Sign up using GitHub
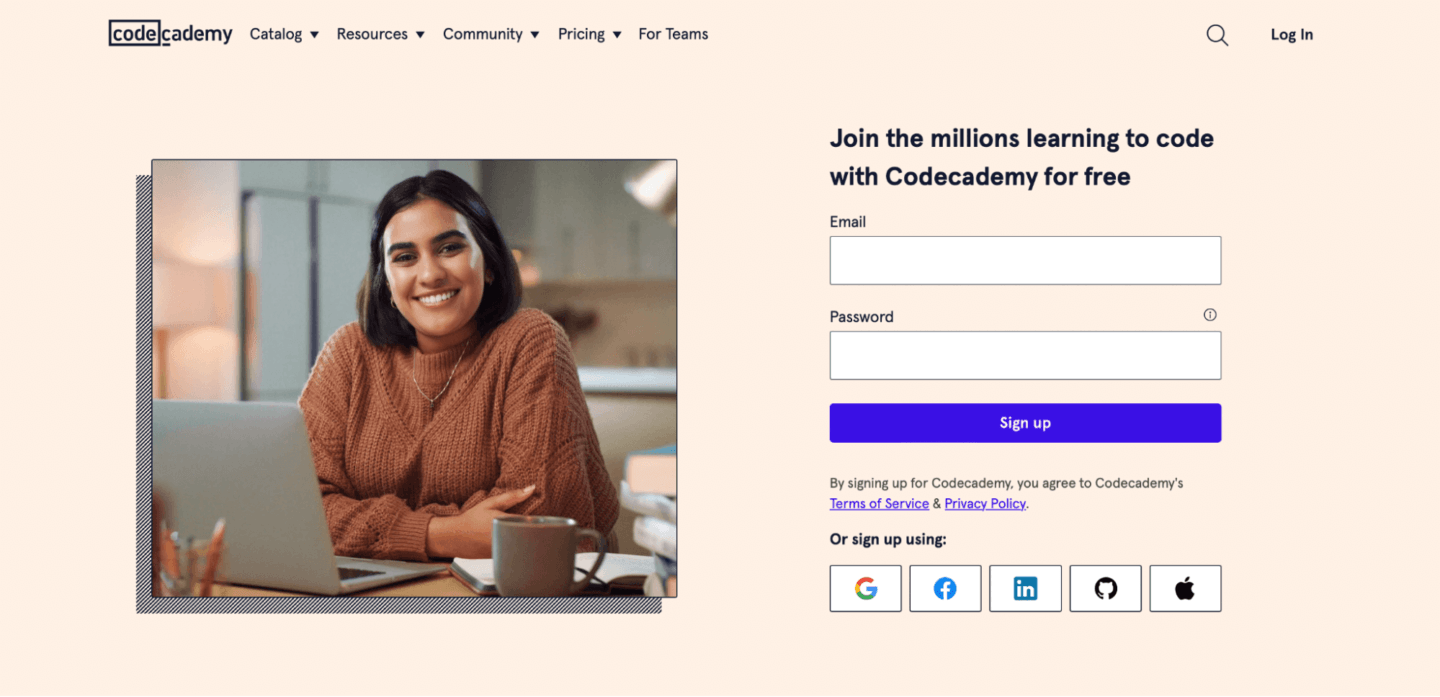The width and height of the screenshot is (1440, 697). coord(1105,588)
